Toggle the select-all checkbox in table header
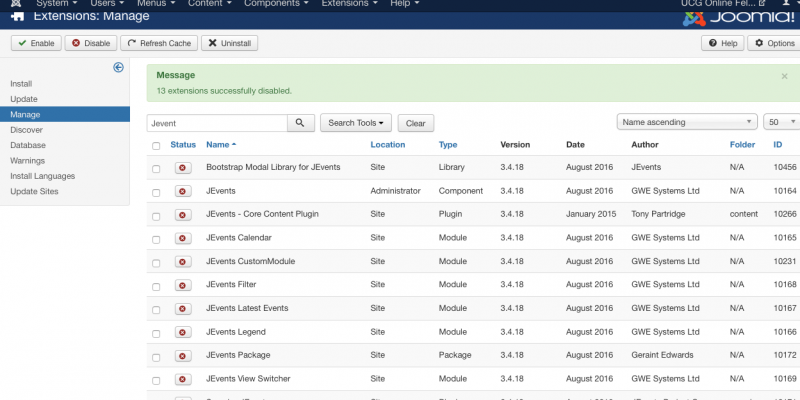The height and width of the screenshot is (400, 800). (156, 146)
